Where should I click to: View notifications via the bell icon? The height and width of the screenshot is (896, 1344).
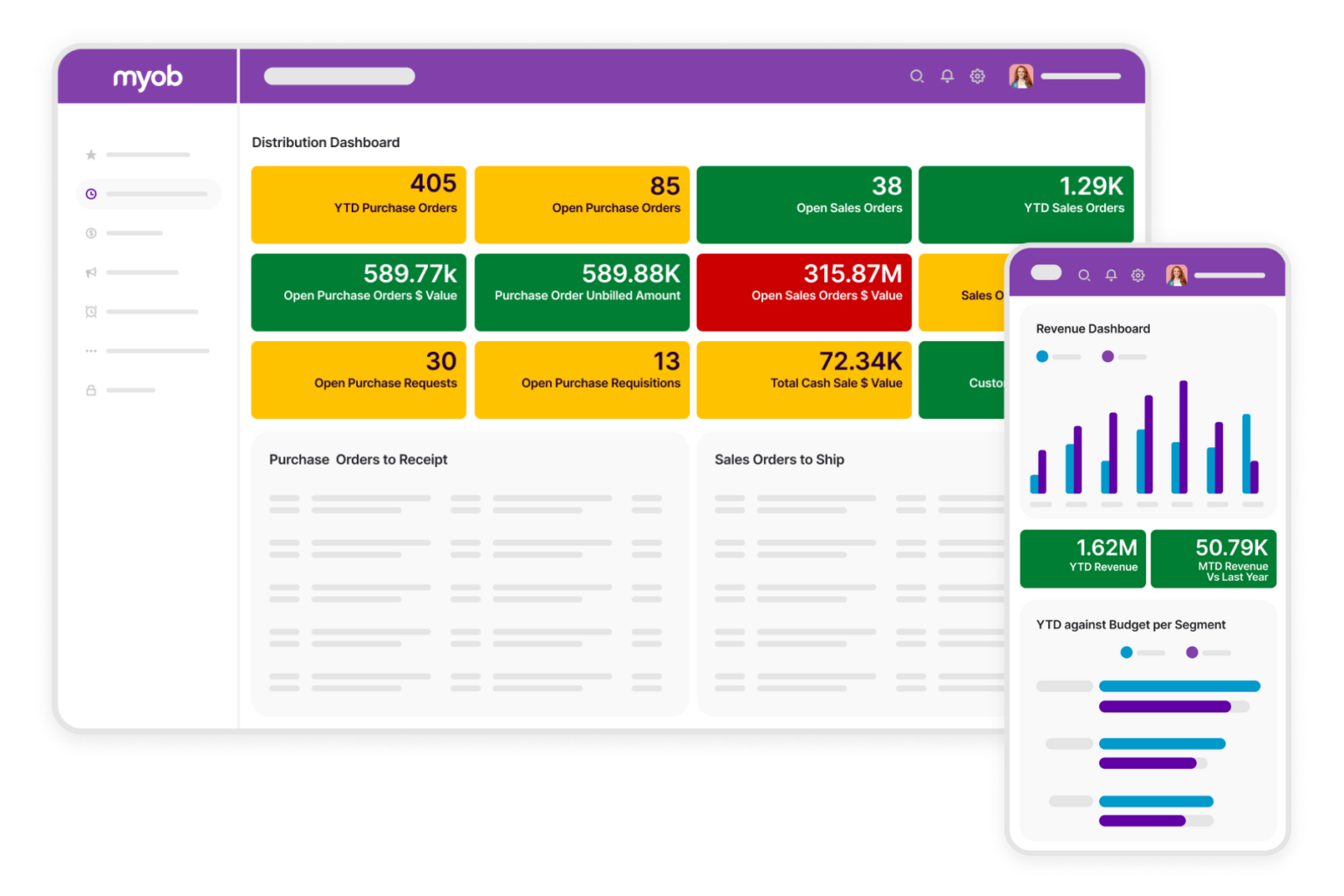(x=947, y=76)
